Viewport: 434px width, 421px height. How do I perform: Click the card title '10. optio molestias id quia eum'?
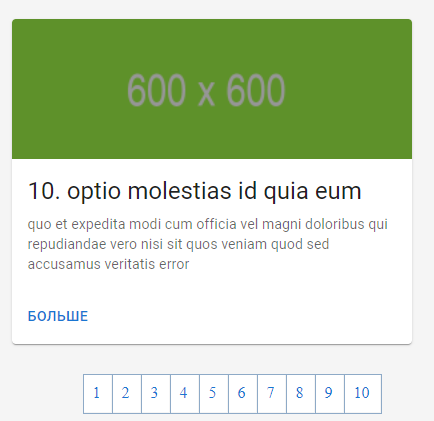195,191
